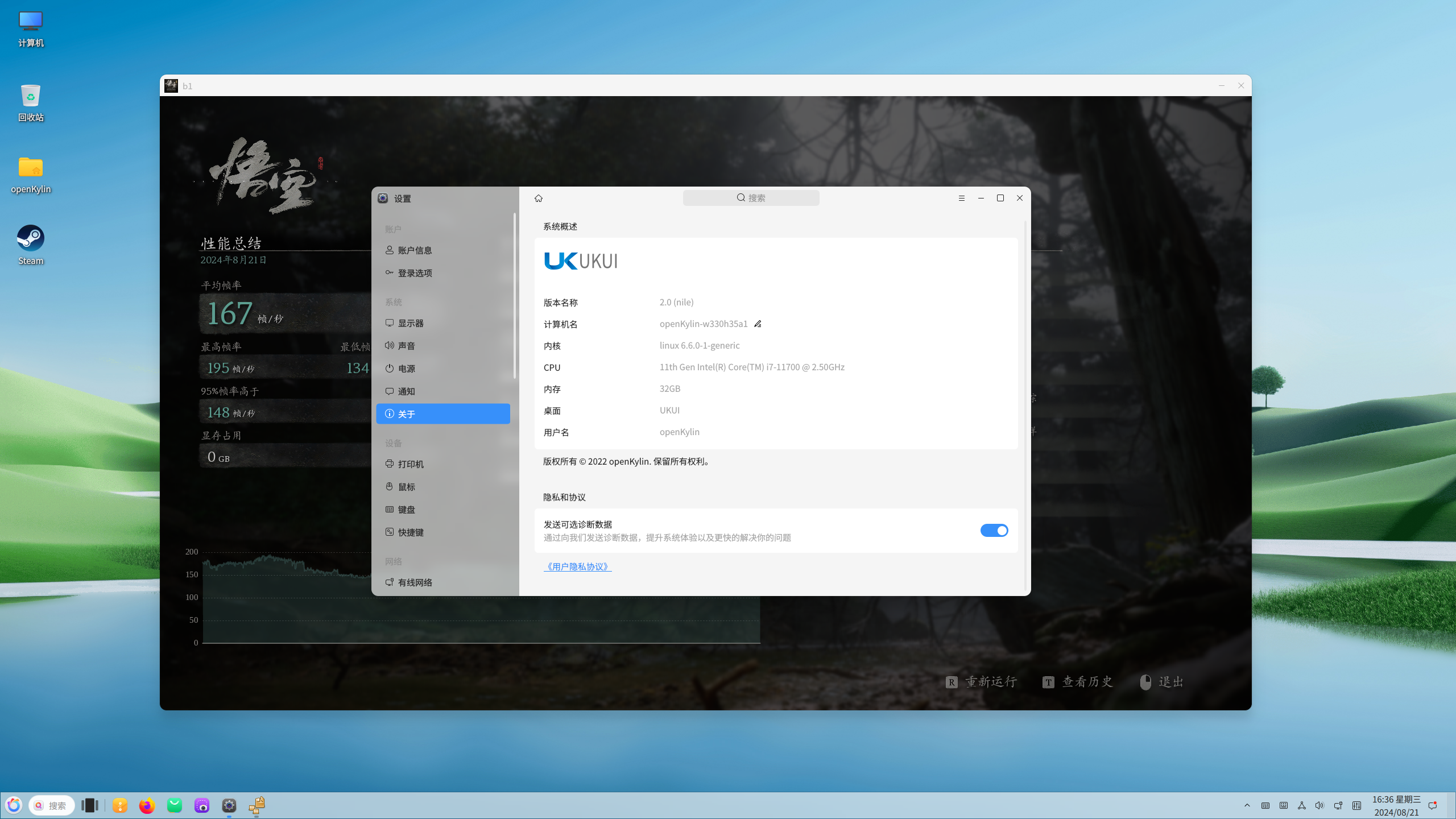Click the settings sidebar scrollbar
Screen dimensions: 1456x819
click(515, 296)
